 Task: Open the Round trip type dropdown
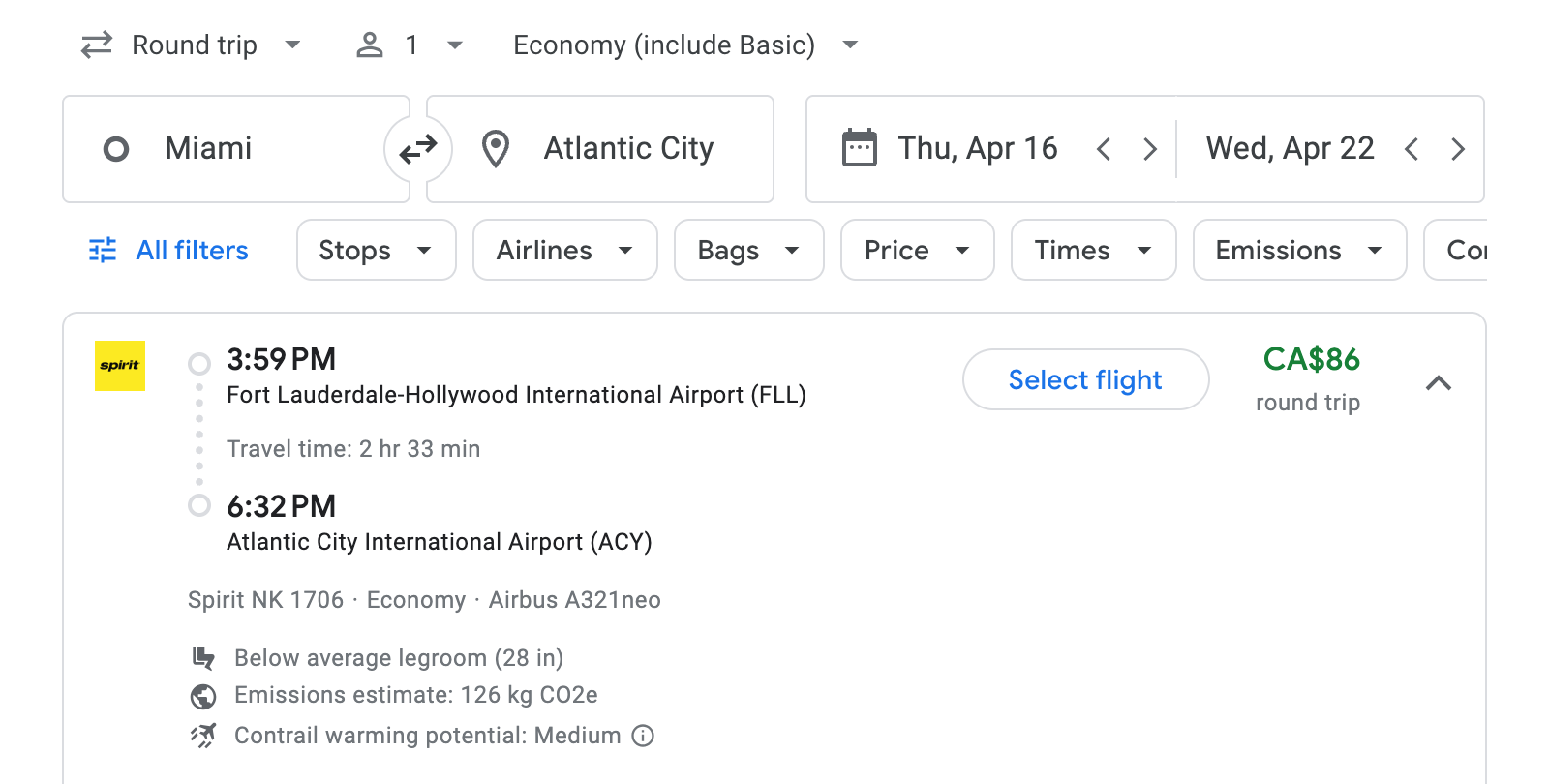tap(192, 45)
